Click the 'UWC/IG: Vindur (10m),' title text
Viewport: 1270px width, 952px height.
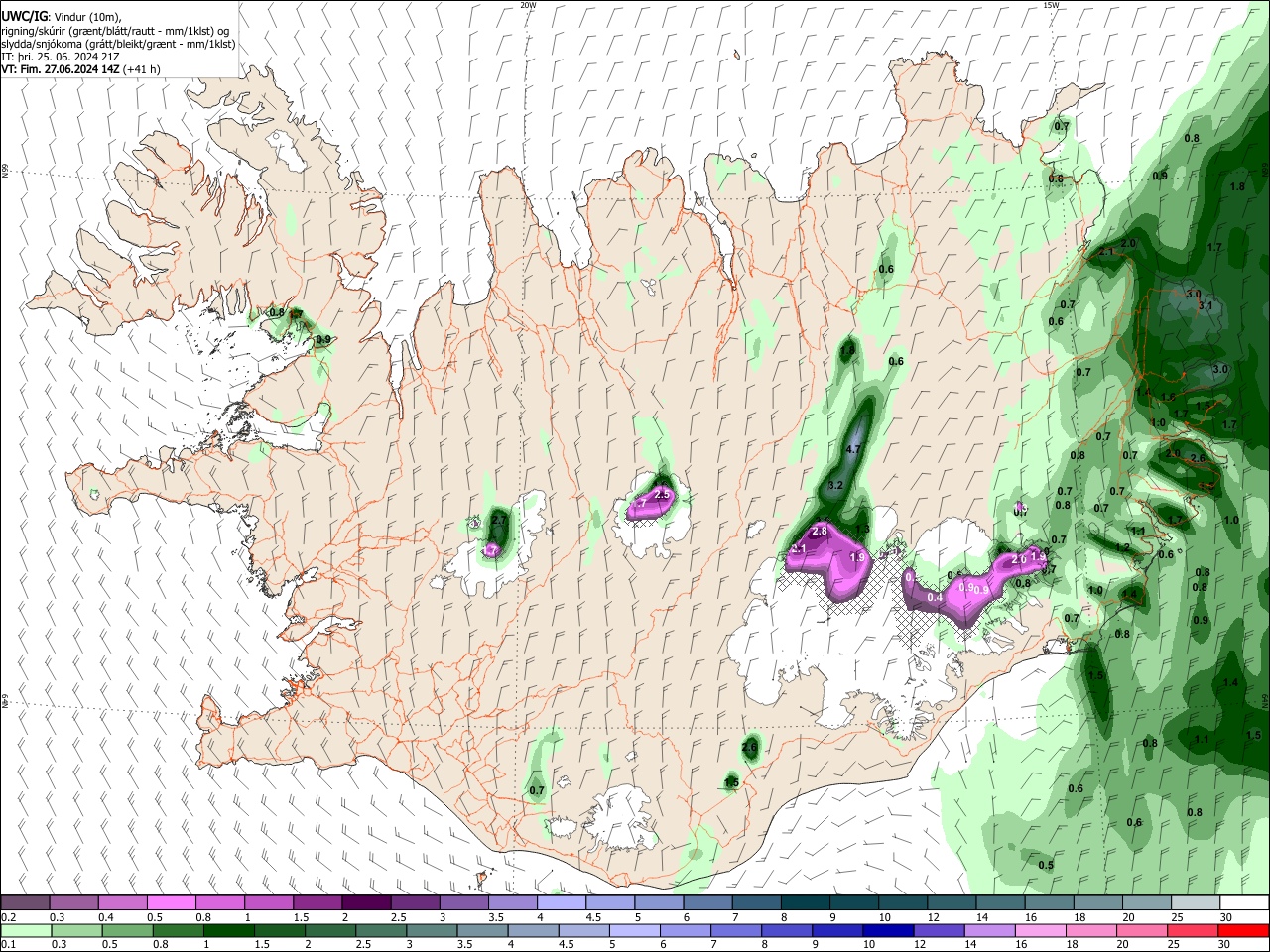click(x=62, y=17)
